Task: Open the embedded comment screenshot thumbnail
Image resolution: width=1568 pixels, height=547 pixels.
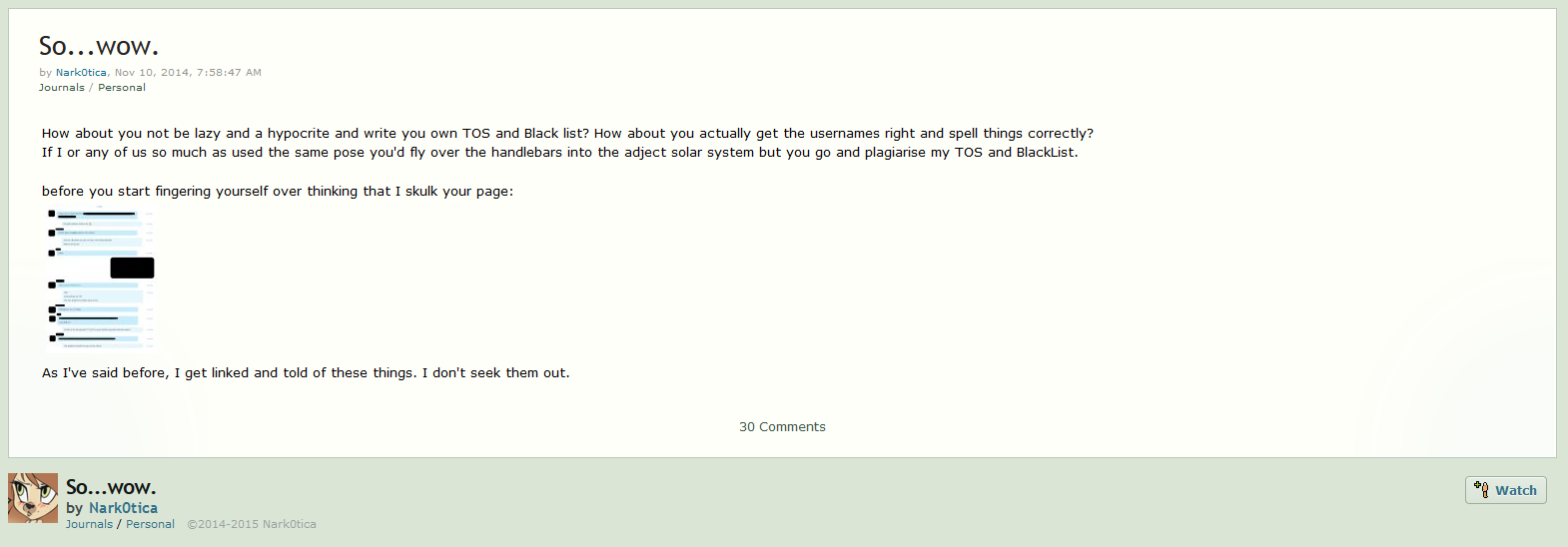Action: click(x=100, y=279)
